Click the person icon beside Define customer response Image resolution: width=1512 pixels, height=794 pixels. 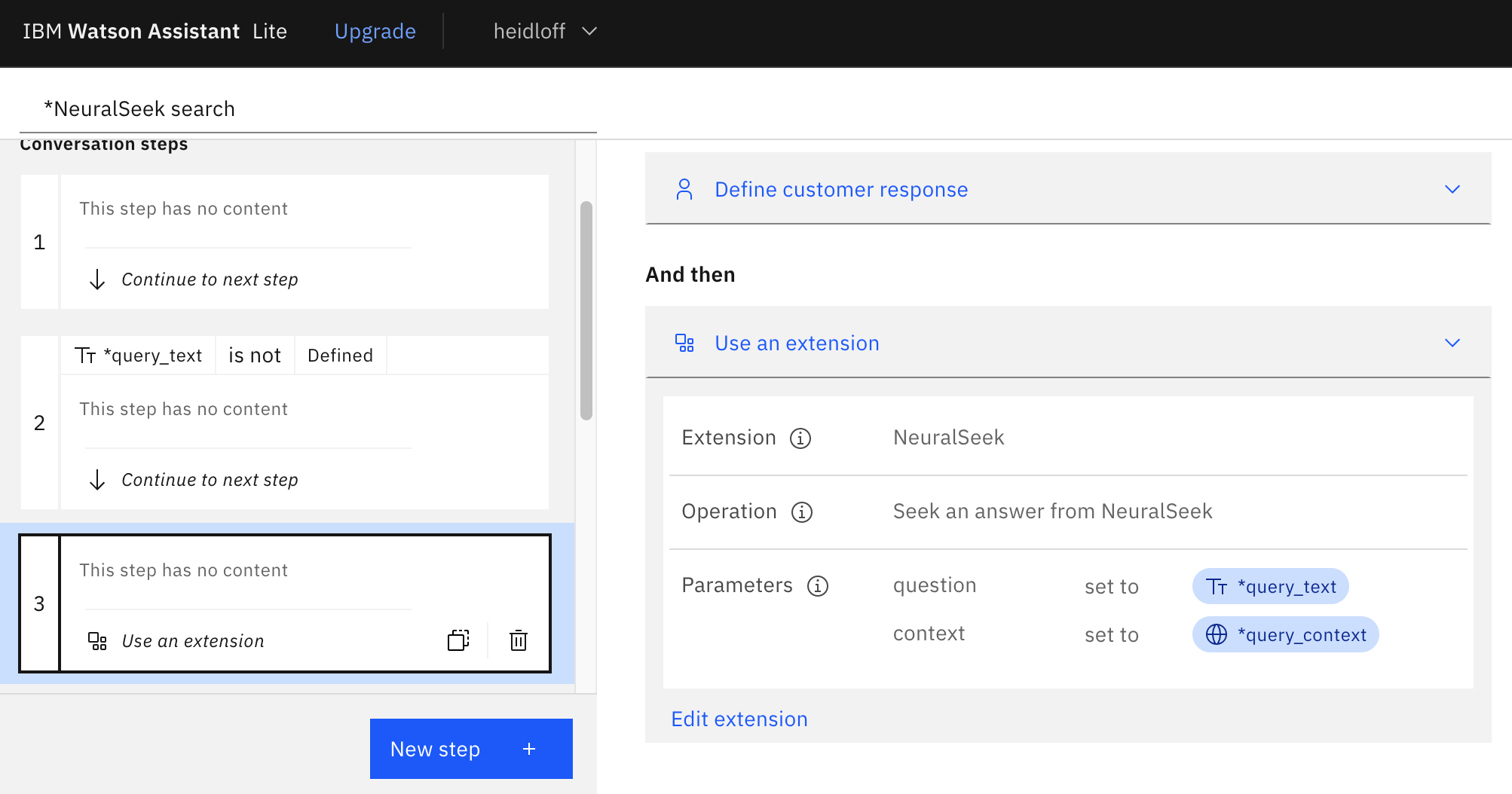click(x=684, y=189)
